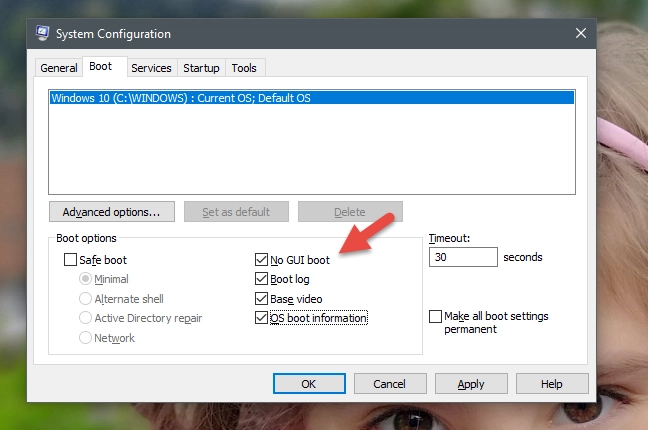Viewport: 648px width, 430px height.
Task: Open Advanced options
Action: (x=112, y=212)
